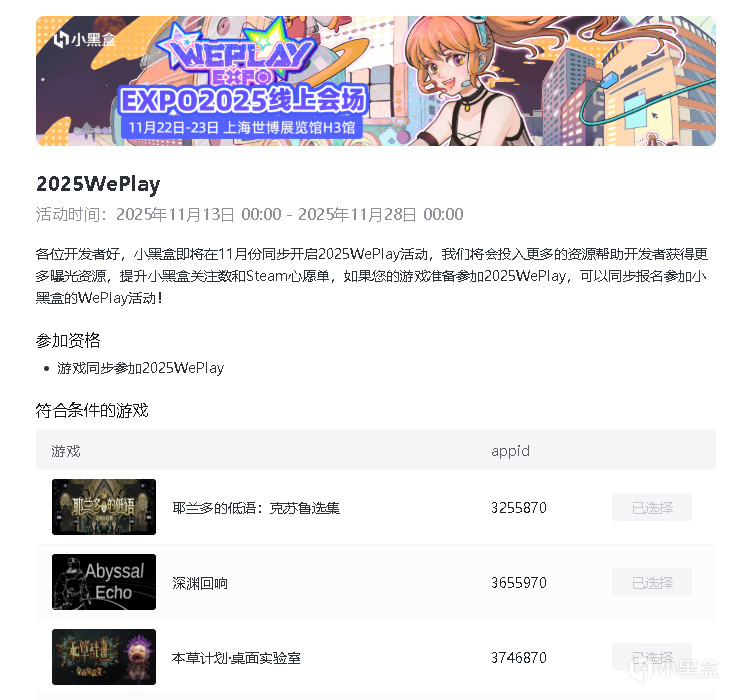Open the 本草计划 game thumbnail
Screen dimensions: 740x700
pyautogui.click(x=104, y=657)
